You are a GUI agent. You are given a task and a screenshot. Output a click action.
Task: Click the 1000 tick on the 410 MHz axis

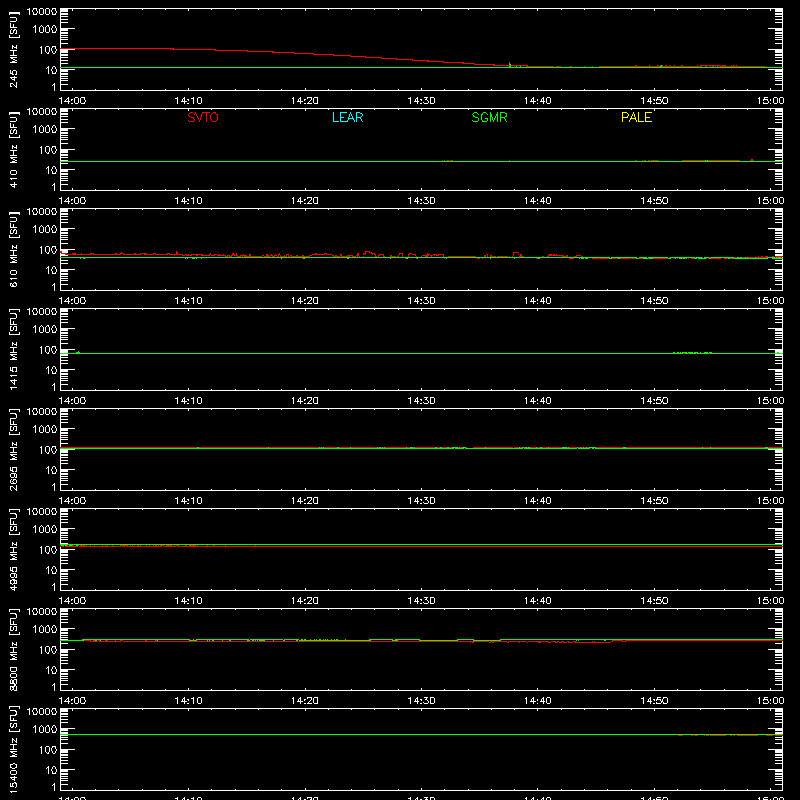[x=45, y=130]
